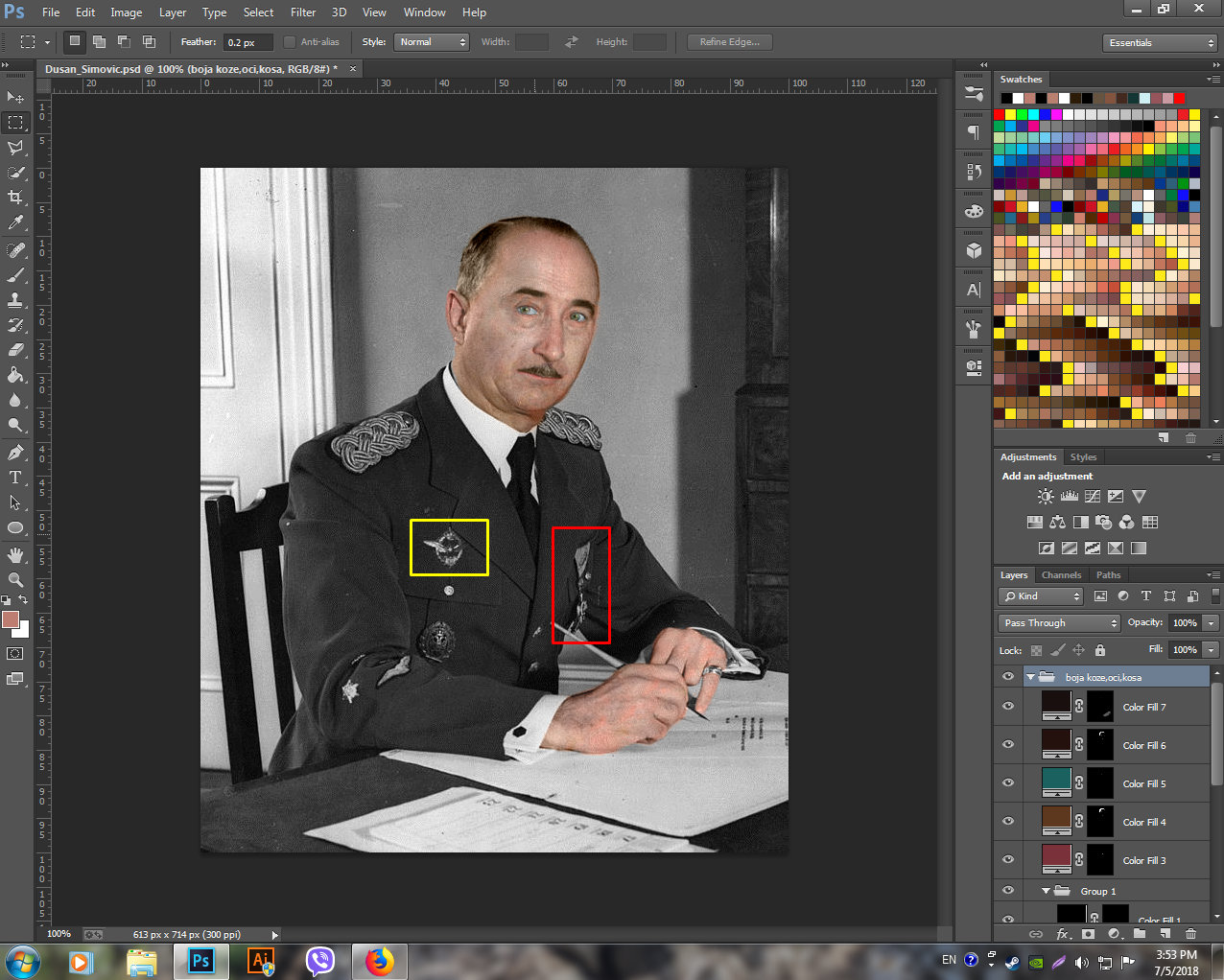Open the layer Kind filter dropdown
This screenshot has height=980, width=1224.
point(1041,596)
